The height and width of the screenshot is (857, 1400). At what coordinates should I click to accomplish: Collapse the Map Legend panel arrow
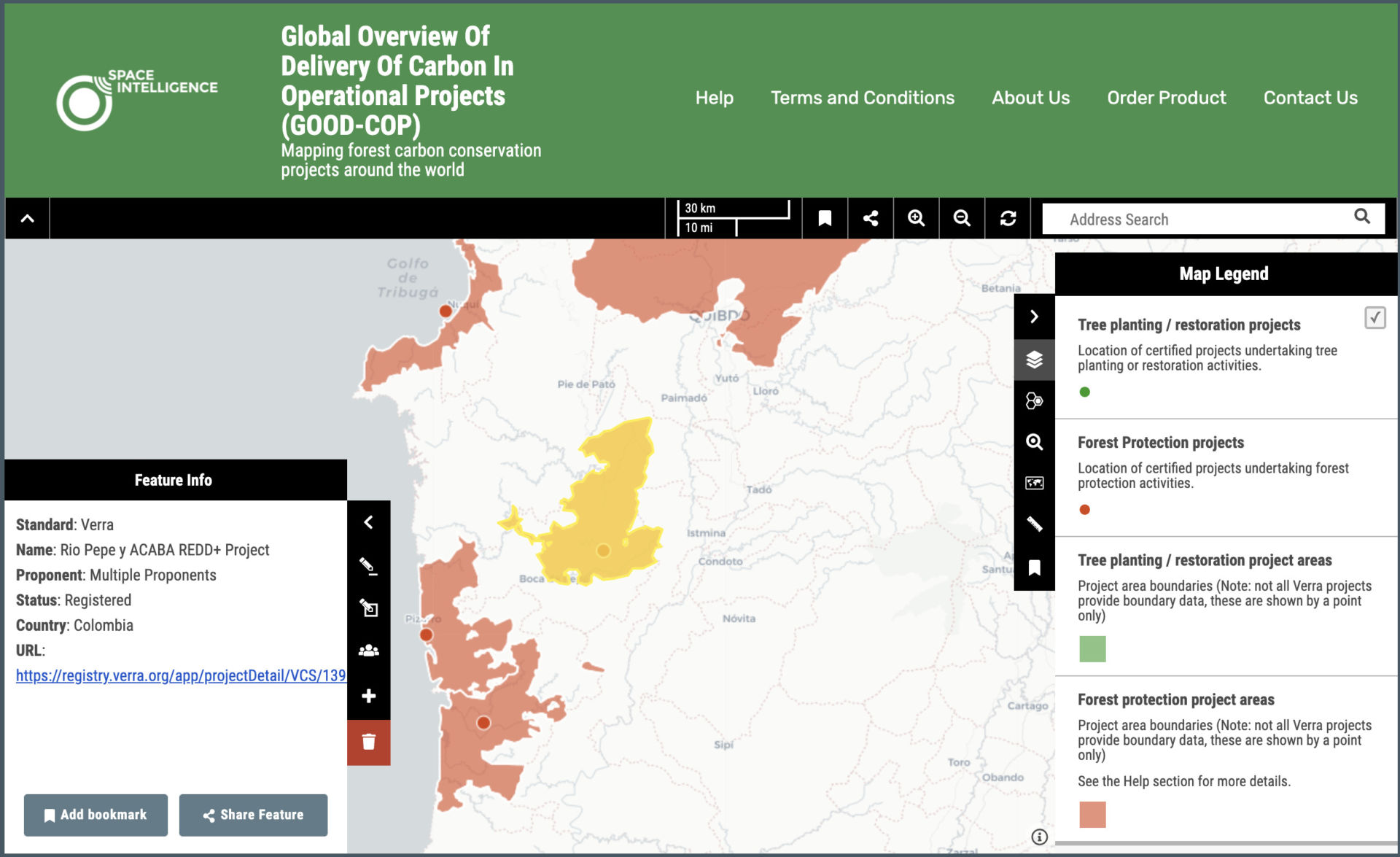point(1034,317)
